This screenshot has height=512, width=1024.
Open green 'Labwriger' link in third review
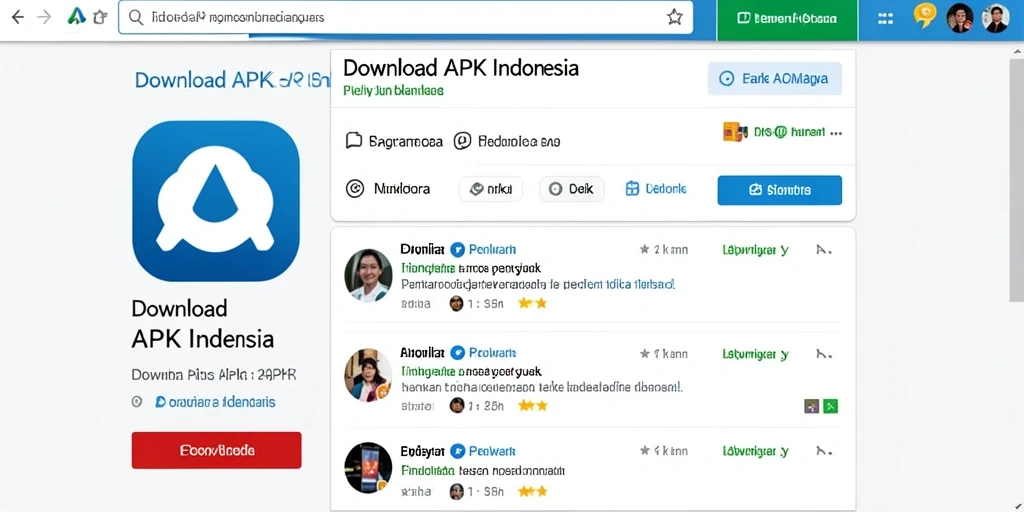pyautogui.click(x=756, y=451)
